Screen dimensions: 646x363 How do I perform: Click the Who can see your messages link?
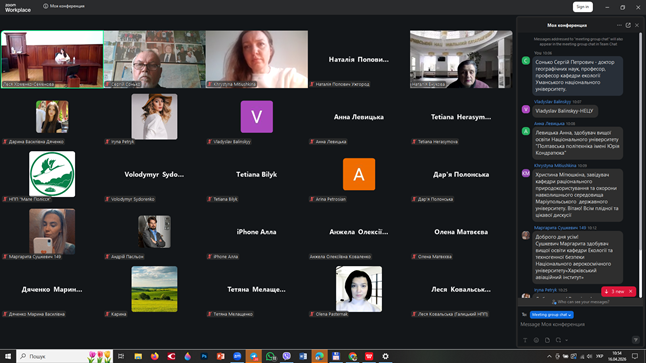click(580, 302)
